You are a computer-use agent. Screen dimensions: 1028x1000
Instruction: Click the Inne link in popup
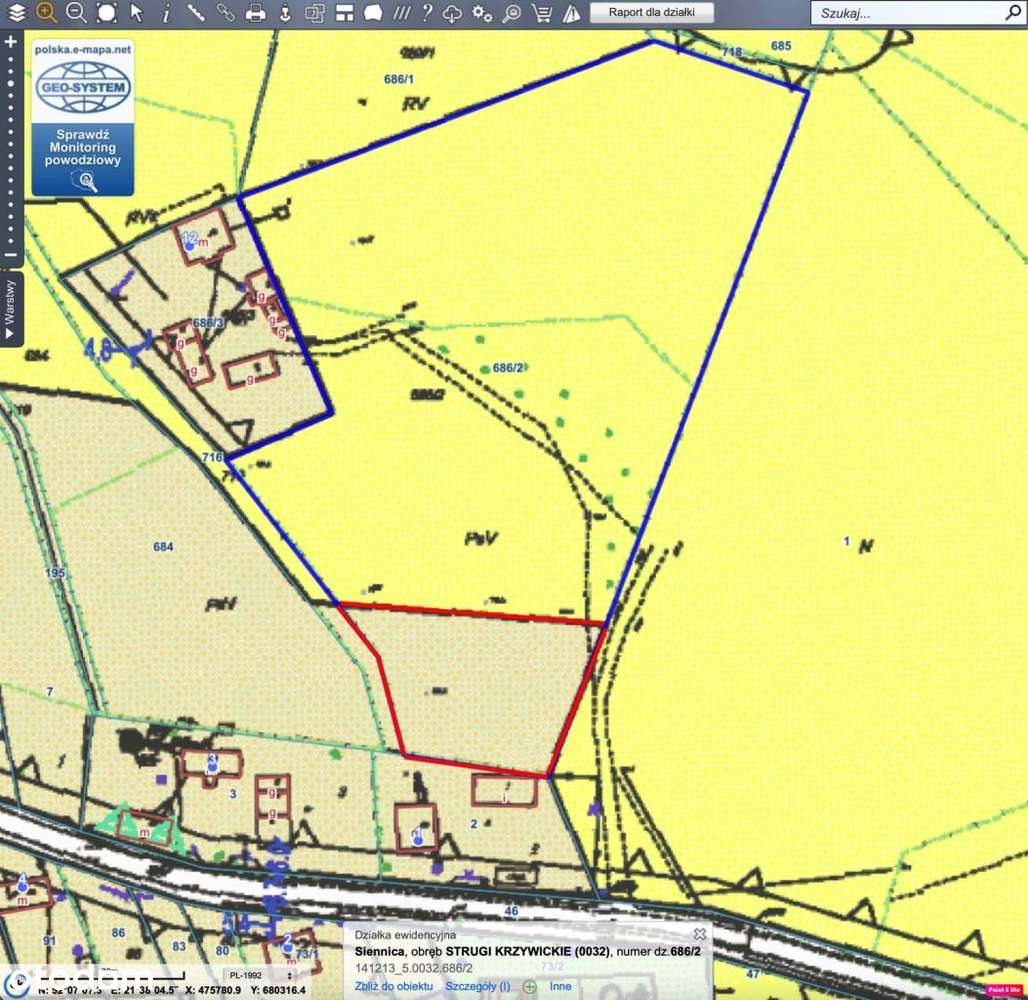(x=561, y=986)
